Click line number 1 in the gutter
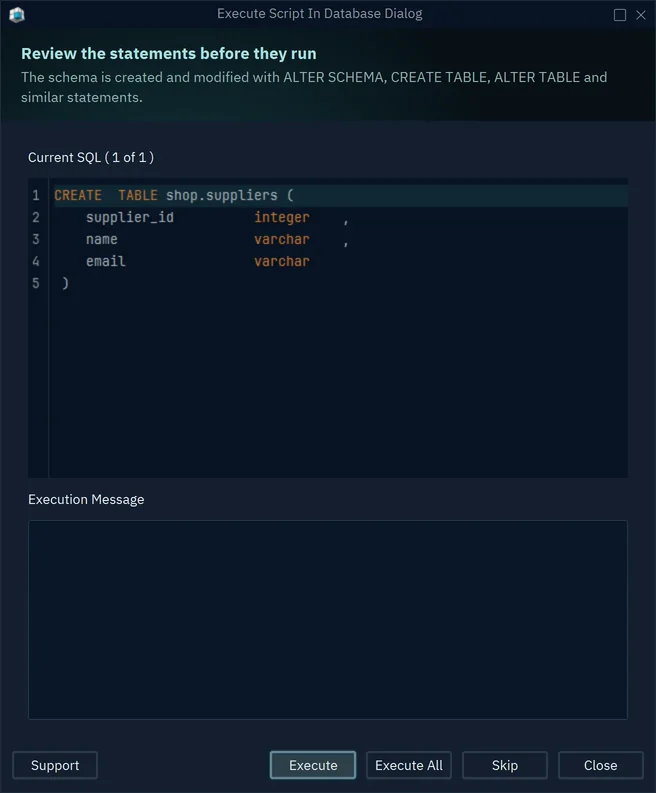The width and height of the screenshot is (656, 793). pos(35,195)
